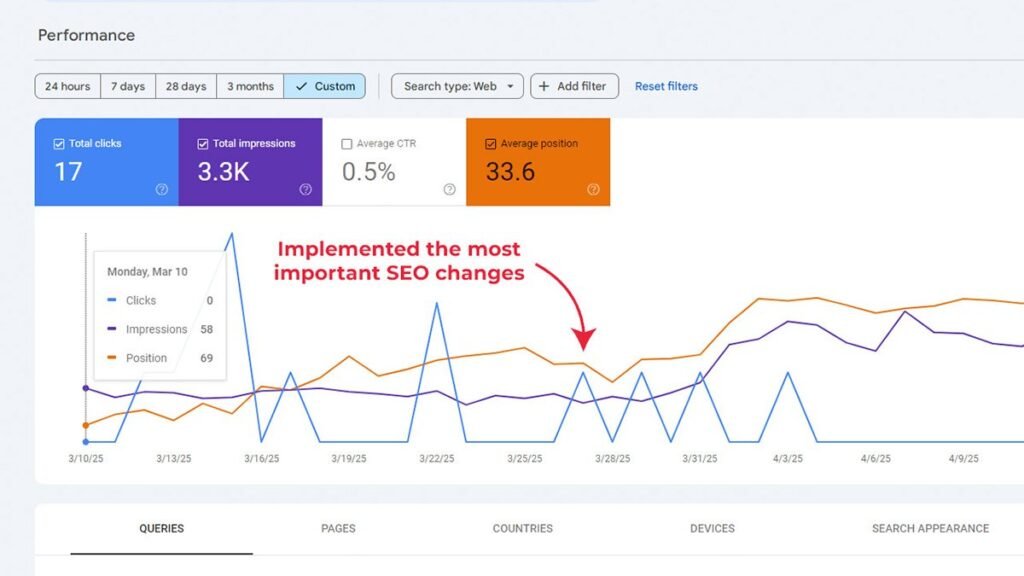Select the Devices tab
The width and height of the screenshot is (1024, 576).
pos(712,528)
